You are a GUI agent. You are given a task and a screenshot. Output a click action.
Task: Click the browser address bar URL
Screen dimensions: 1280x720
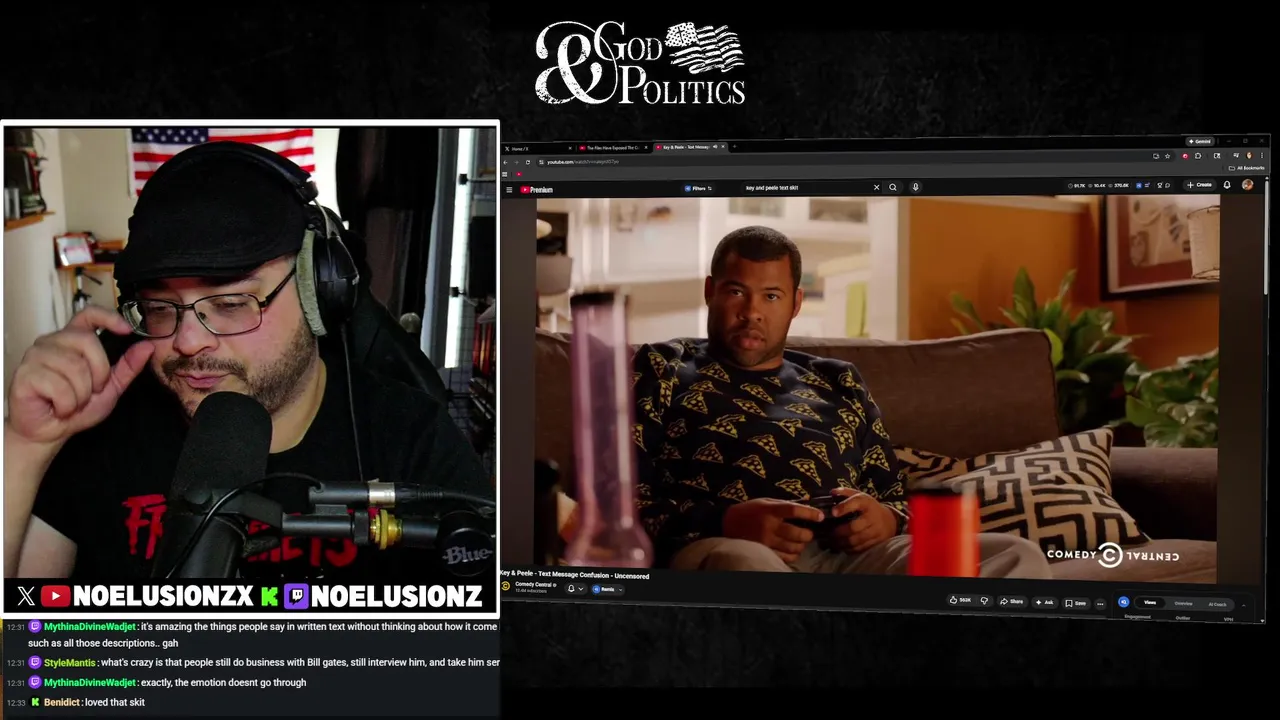click(583, 162)
